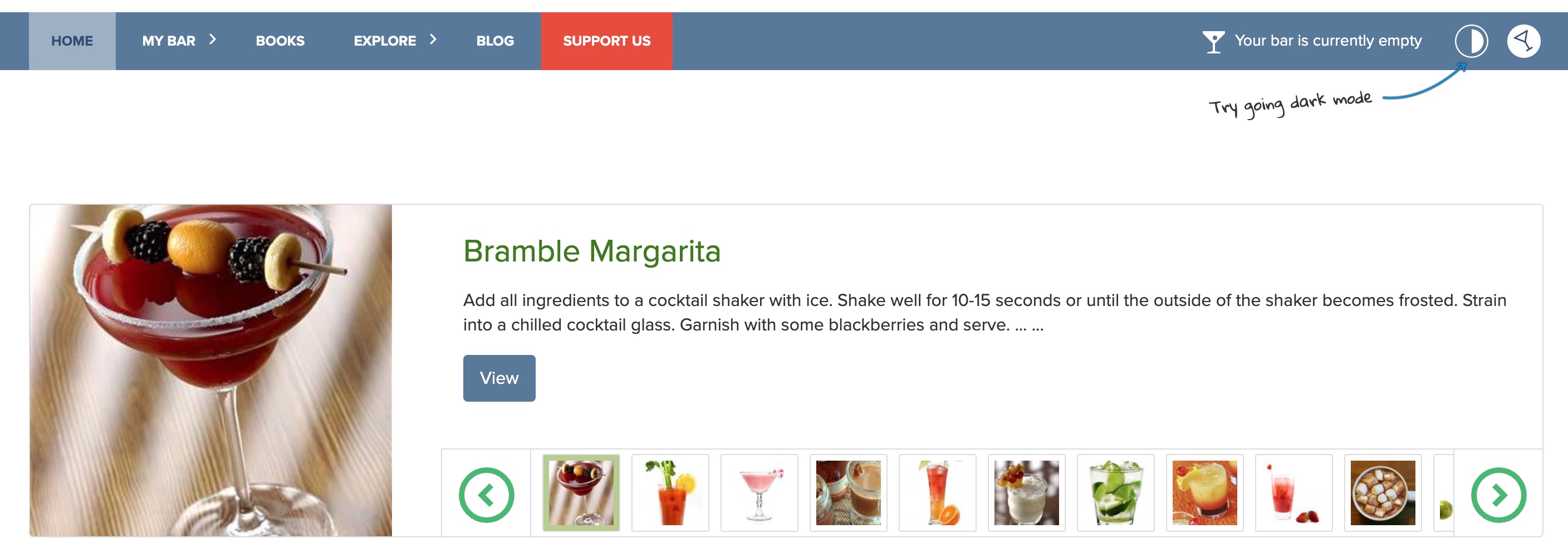Open the Bramble Margarita title link
This screenshot has width=1568, height=553.
[x=592, y=251]
